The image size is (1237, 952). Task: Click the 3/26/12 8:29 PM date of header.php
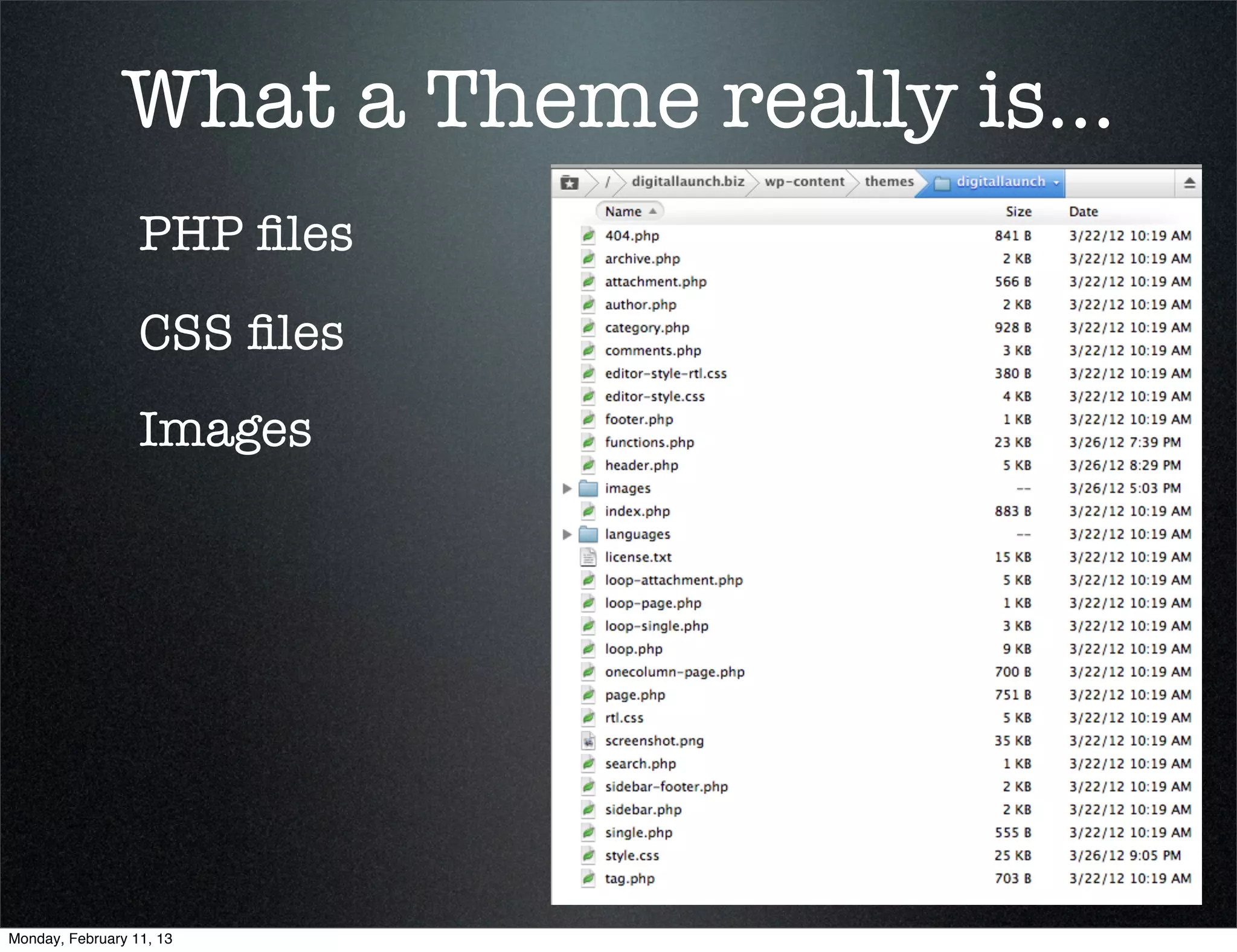1125,465
